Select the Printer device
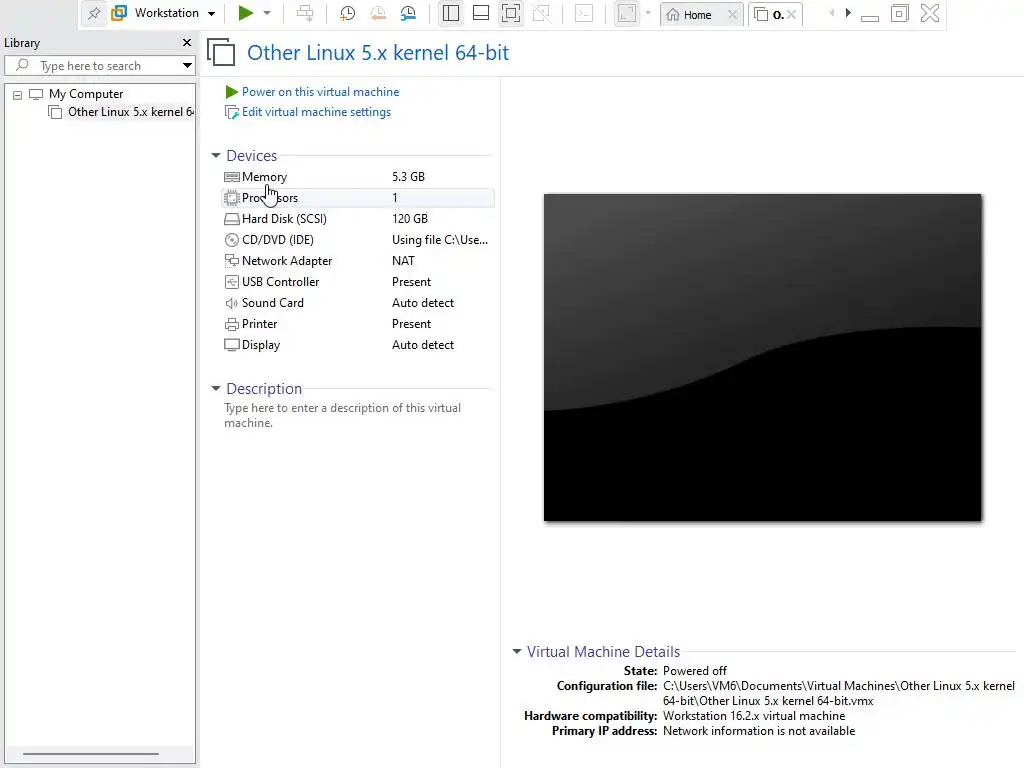The image size is (1024, 768). point(358,324)
